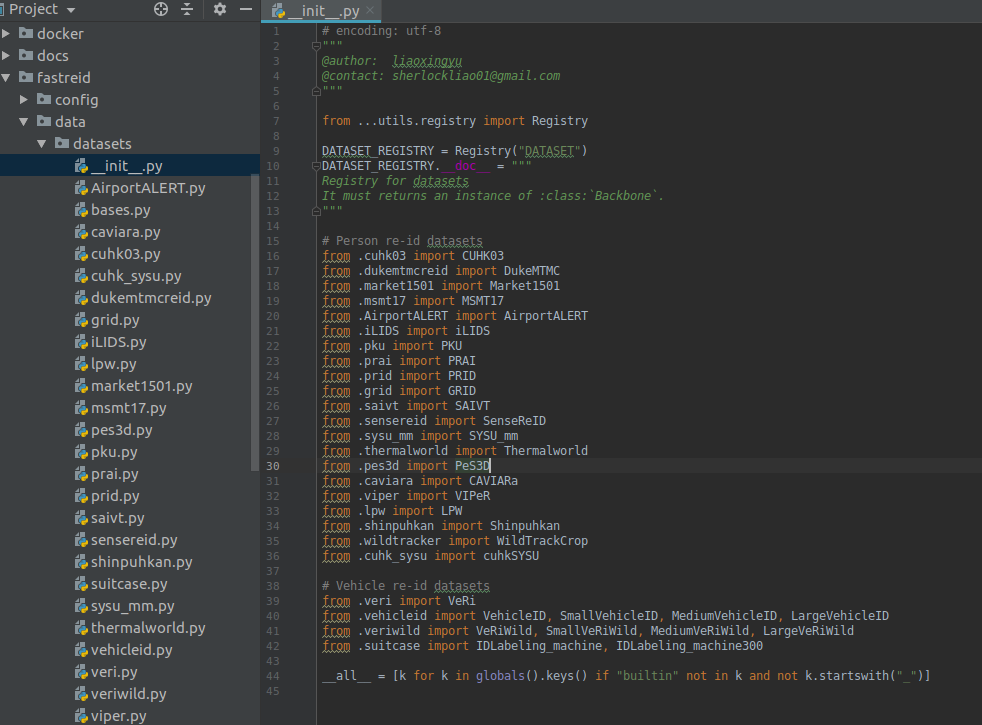Viewport: 982px width, 725px height.
Task: Fold the docstring at line 2
Action: 316,46
